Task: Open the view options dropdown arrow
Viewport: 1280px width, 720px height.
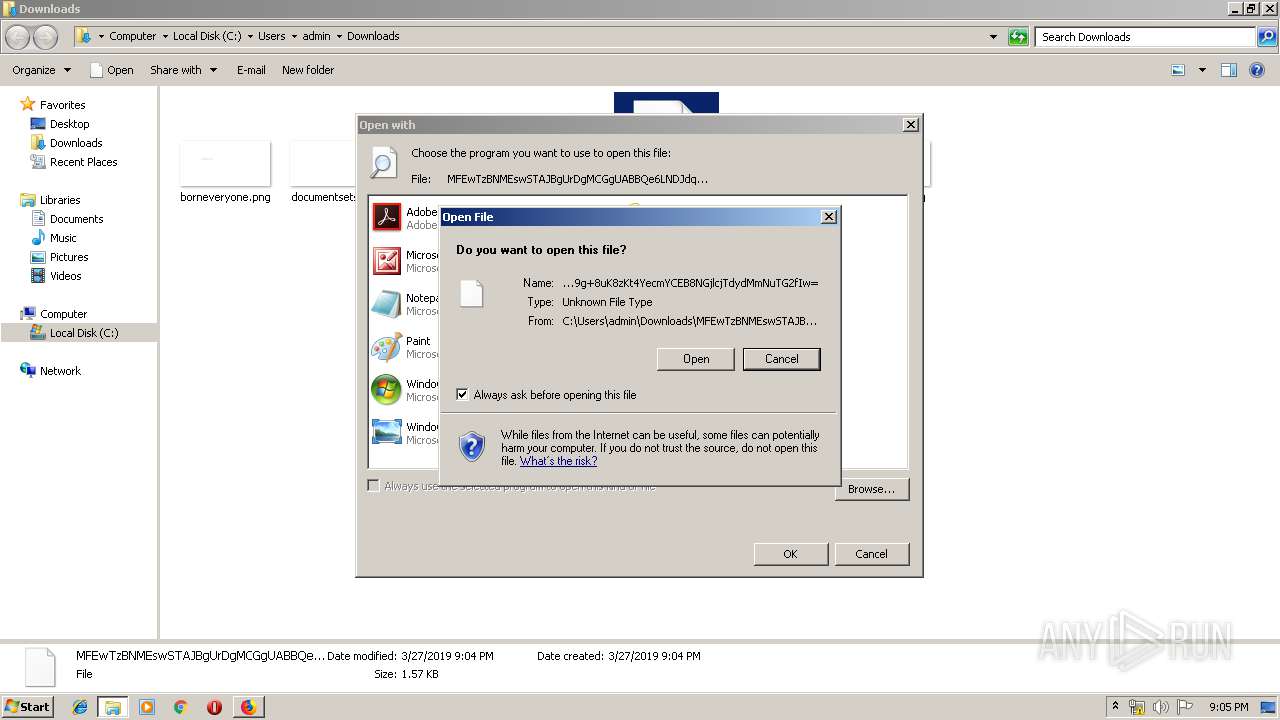Action: pyautogui.click(x=1202, y=70)
